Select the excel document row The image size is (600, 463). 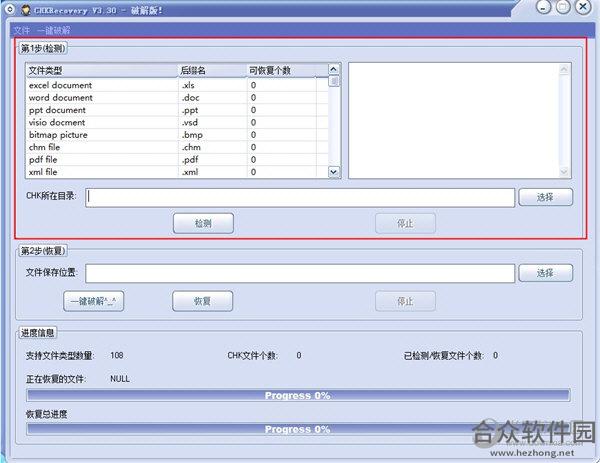pyautogui.click(x=177, y=85)
